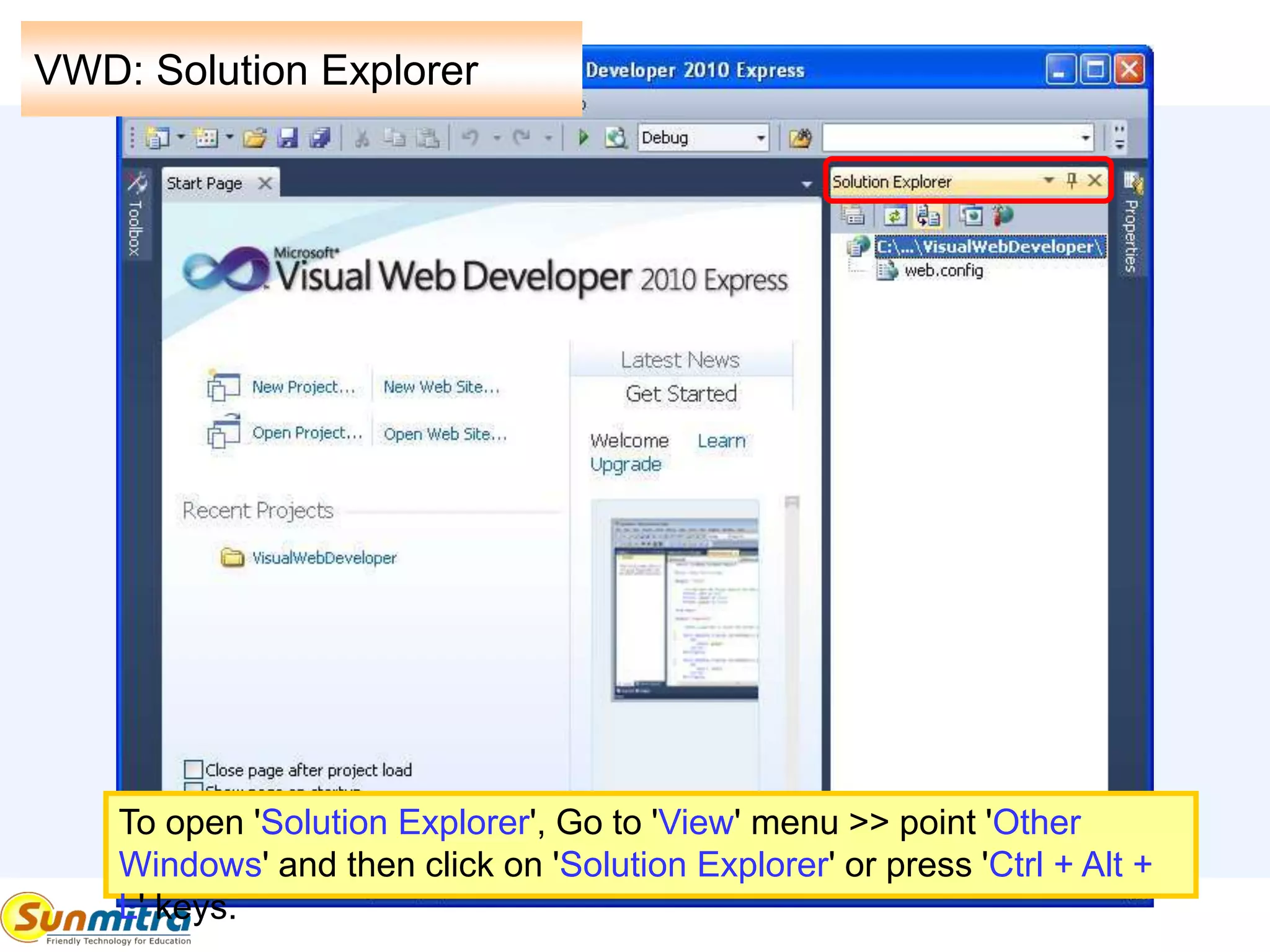The height and width of the screenshot is (952, 1270).
Task: Select web.config in Solution Explorer
Action: pyautogui.click(x=943, y=270)
